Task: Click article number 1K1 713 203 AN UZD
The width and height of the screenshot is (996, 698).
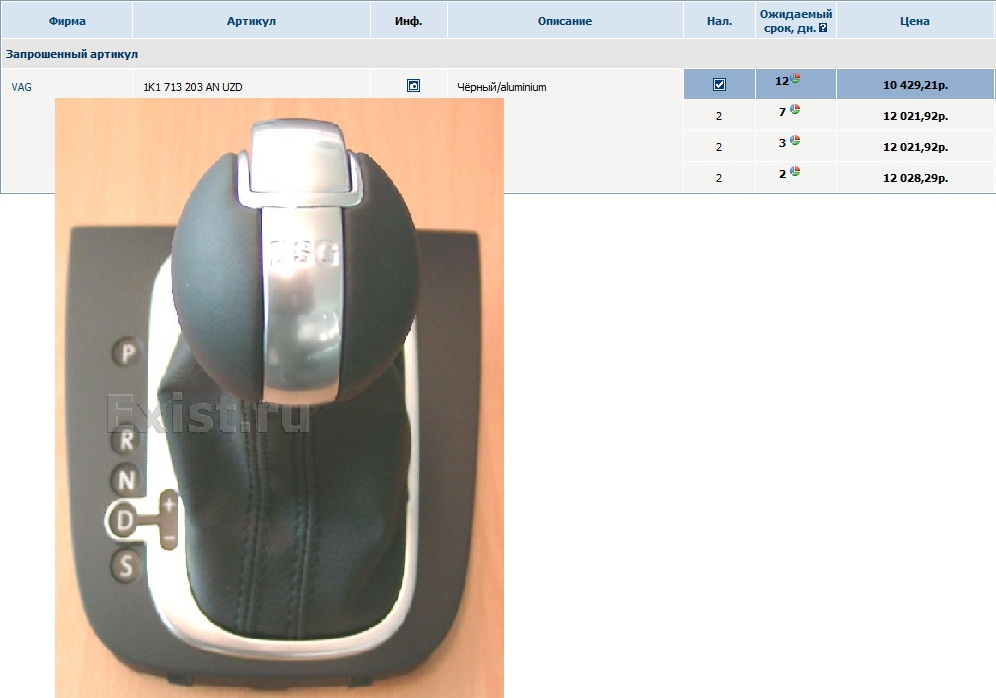Action: pos(193,88)
